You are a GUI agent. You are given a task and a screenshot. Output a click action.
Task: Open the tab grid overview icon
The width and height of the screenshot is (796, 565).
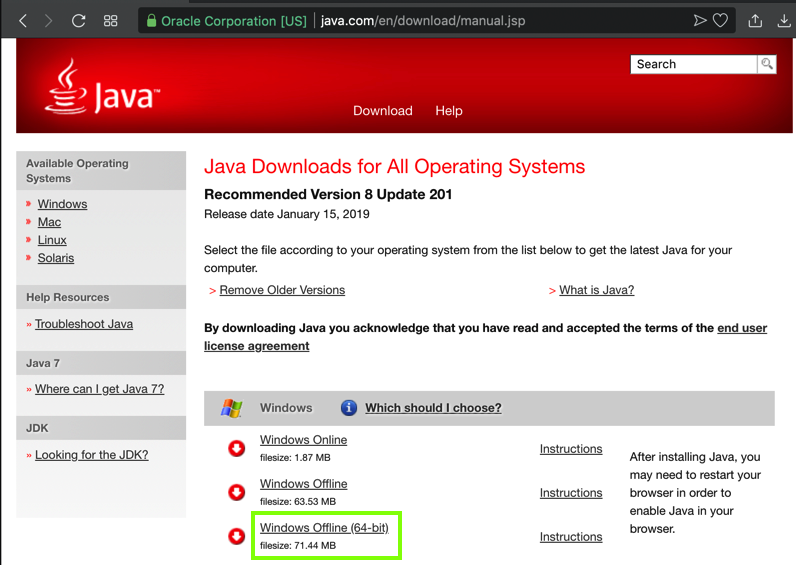coord(111,20)
